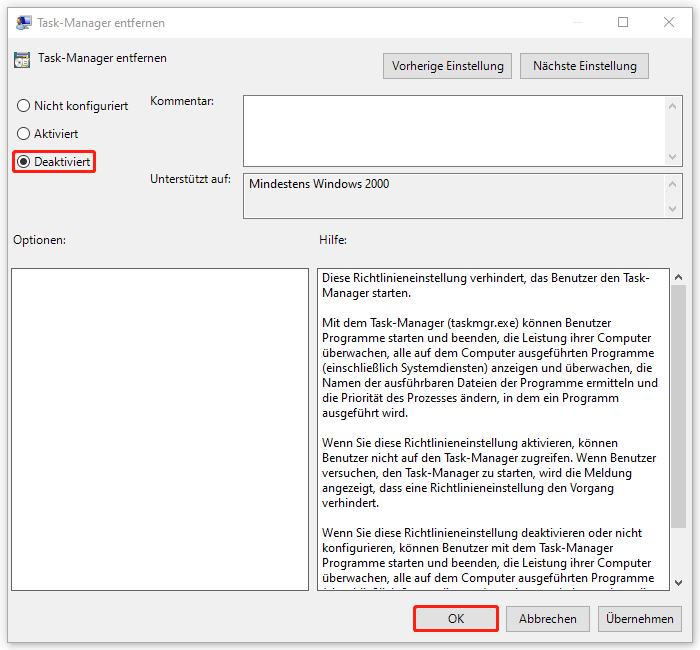This screenshot has height=650, width=700.
Task: Click the Hilfe panel scrollbar thumb
Action: coord(679,406)
